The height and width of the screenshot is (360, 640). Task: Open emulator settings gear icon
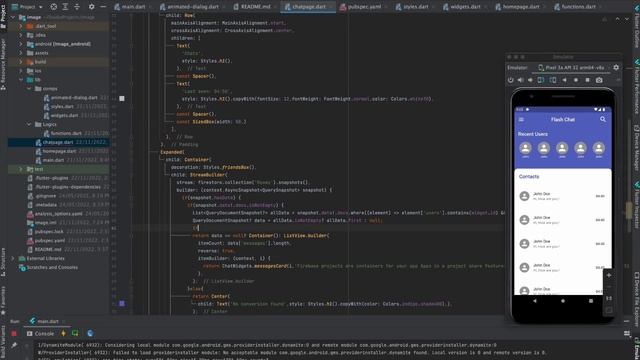coord(616,67)
